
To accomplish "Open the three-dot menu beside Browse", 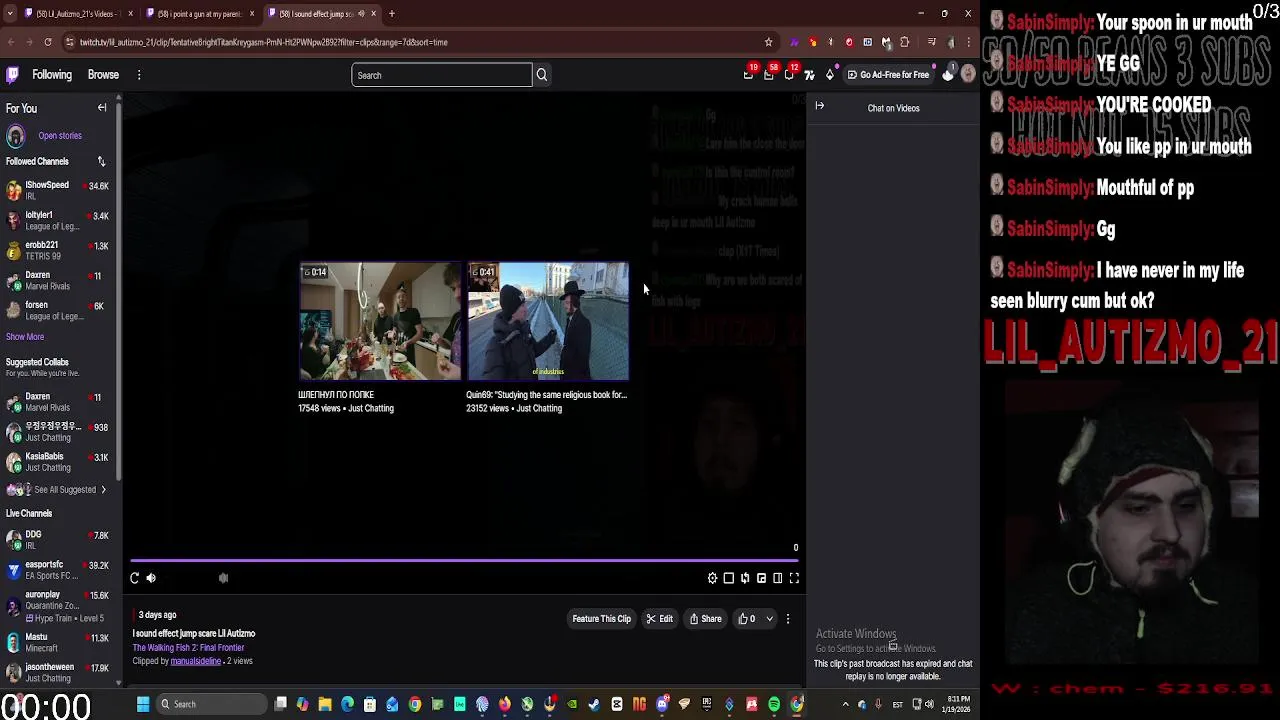I will click(x=139, y=75).
